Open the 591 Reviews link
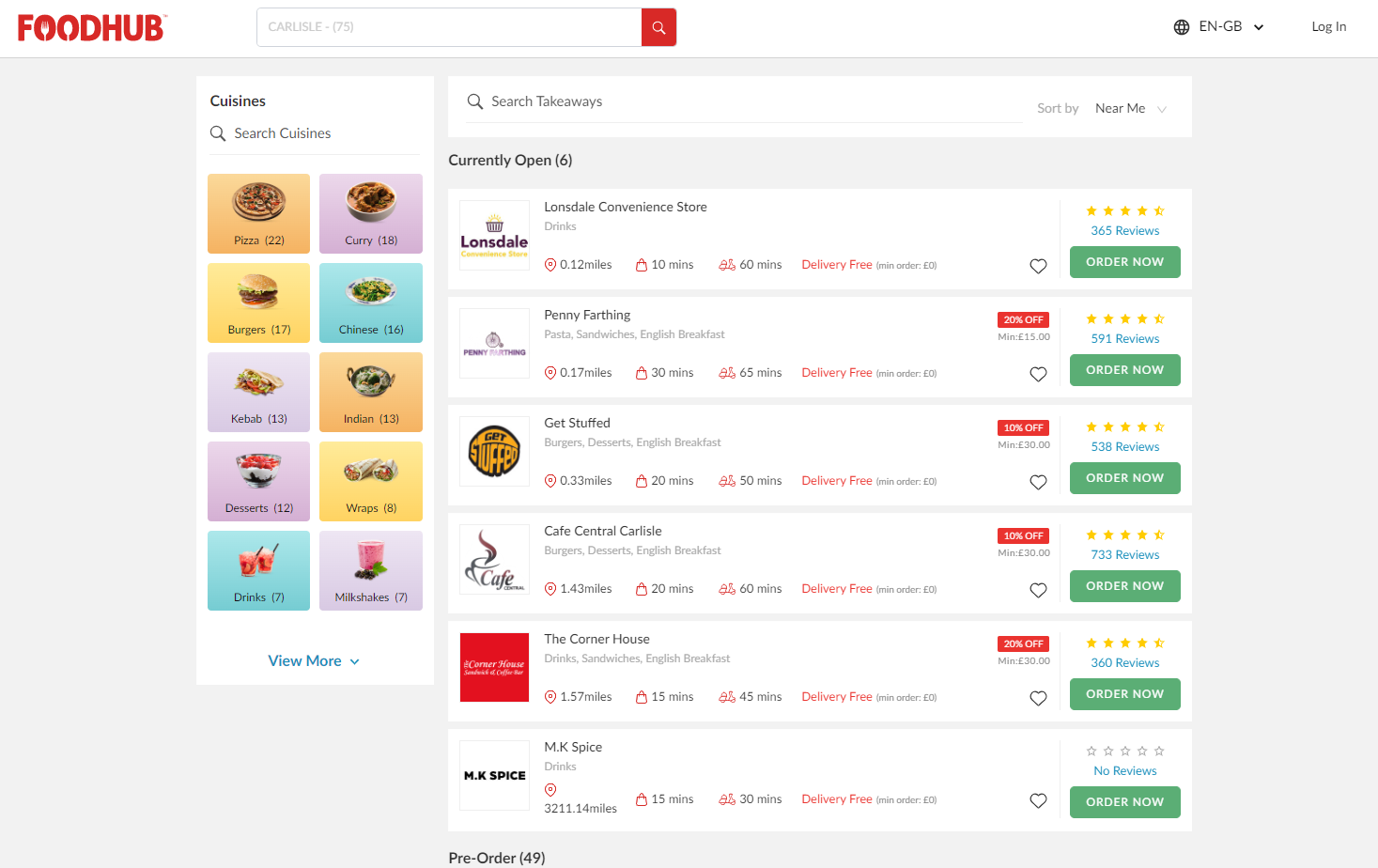This screenshot has width=1378, height=868. point(1124,339)
